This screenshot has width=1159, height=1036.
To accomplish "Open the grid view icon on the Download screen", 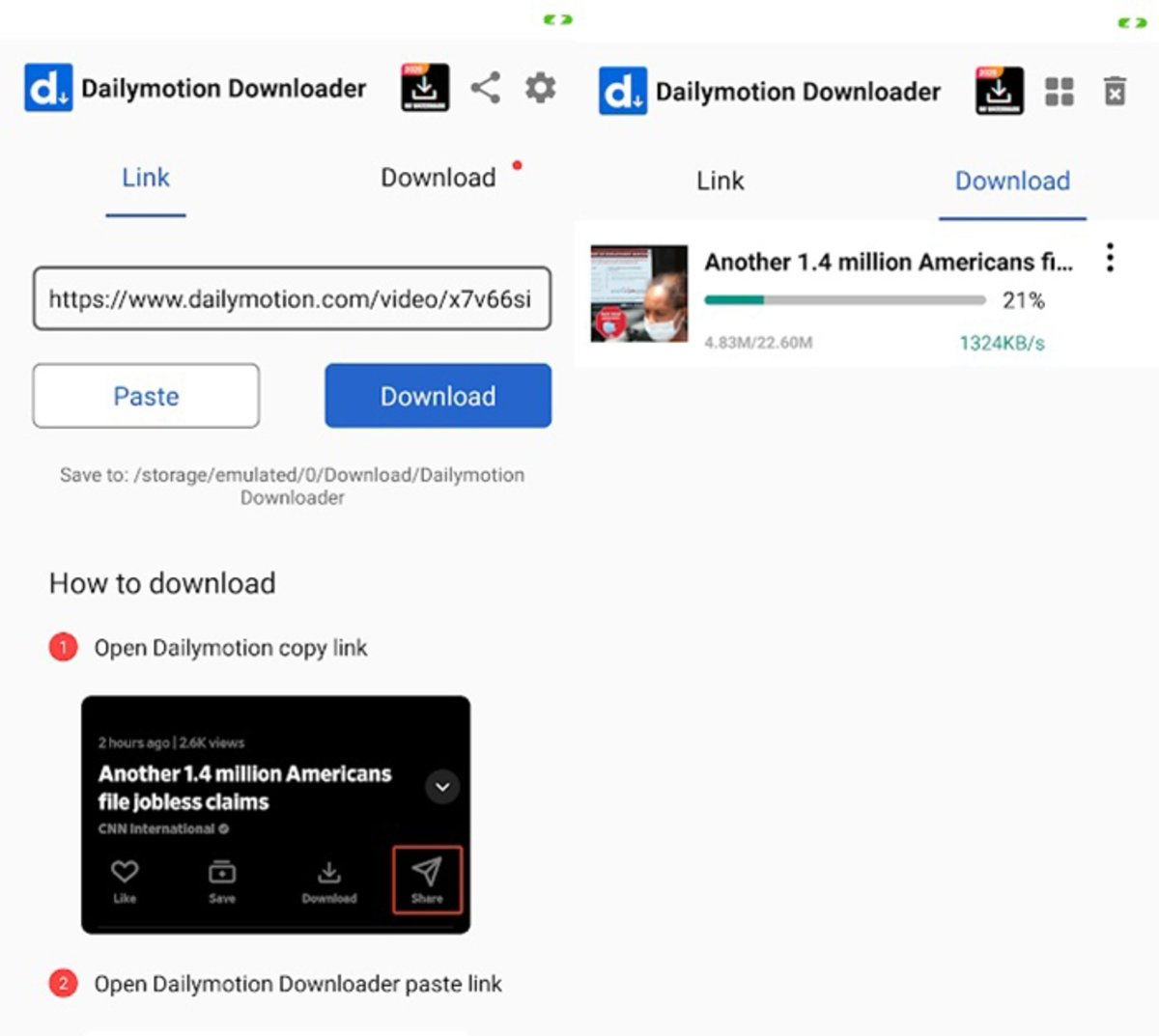I will pyautogui.click(x=1060, y=92).
